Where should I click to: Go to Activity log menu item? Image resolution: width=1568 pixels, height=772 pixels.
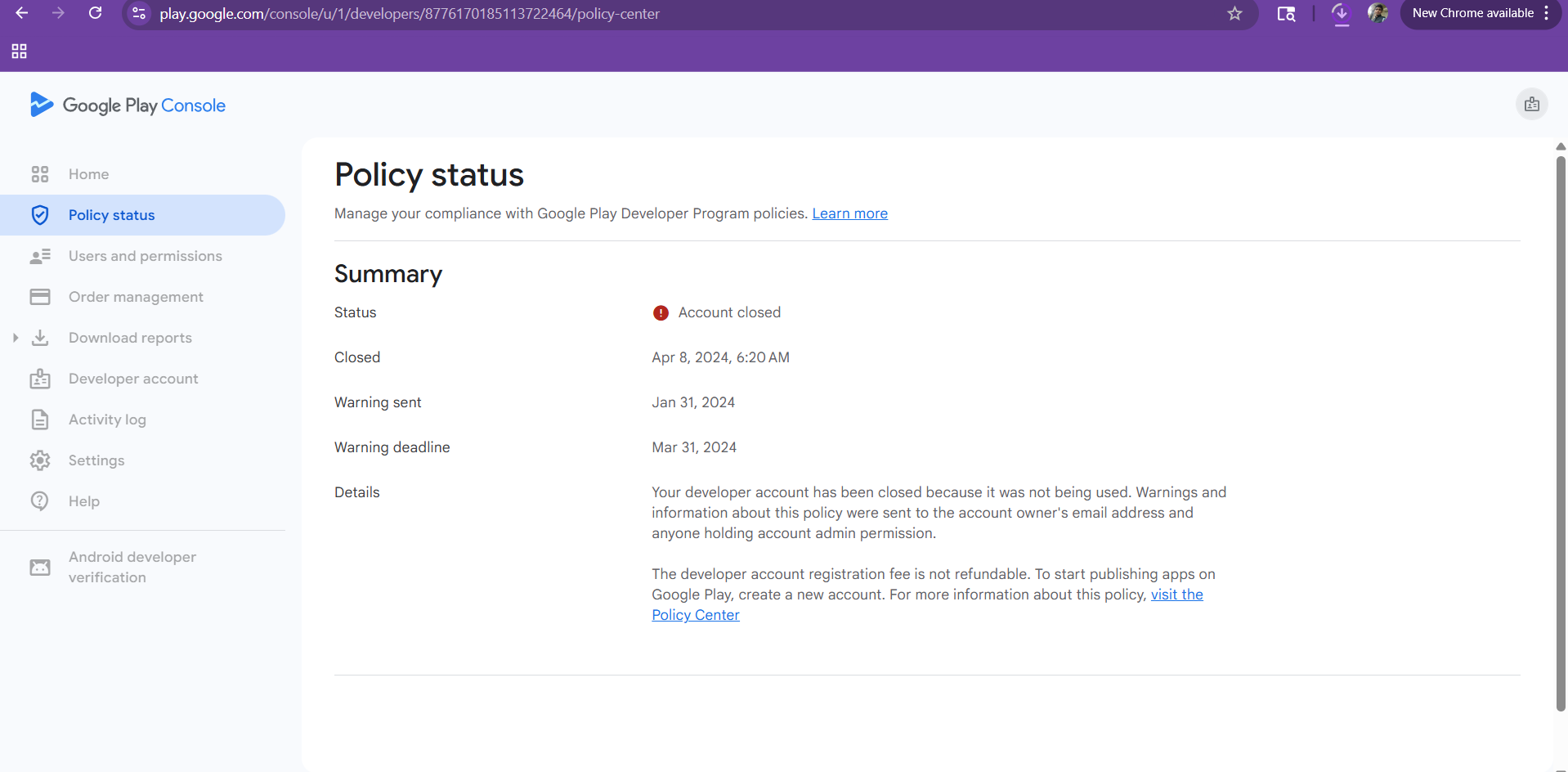pos(107,420)
